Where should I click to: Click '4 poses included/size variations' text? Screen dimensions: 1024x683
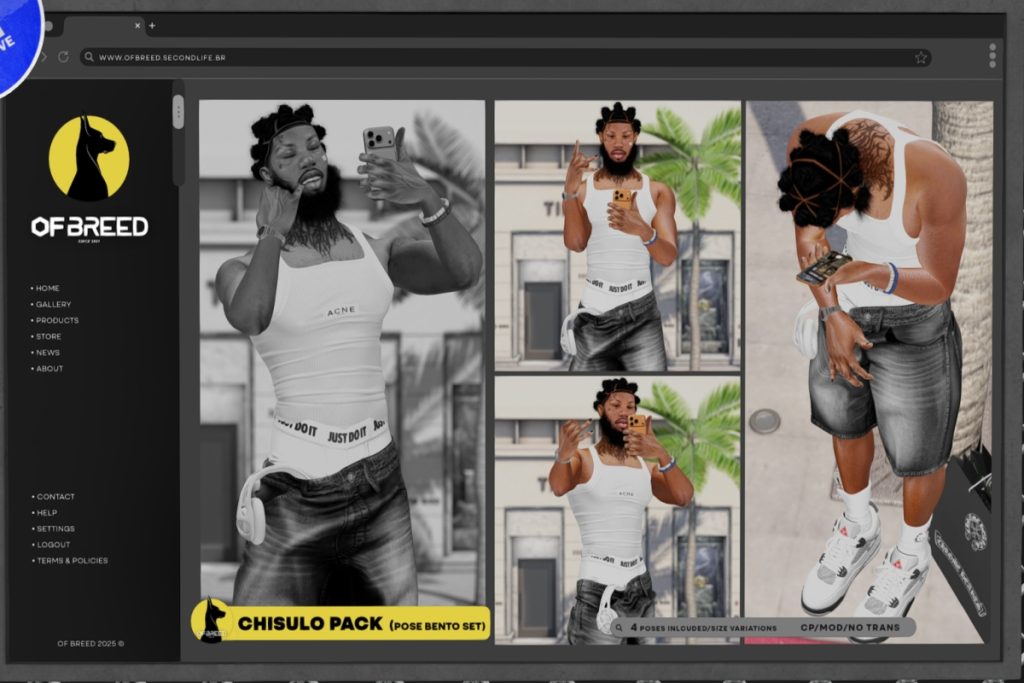[703, 627]
